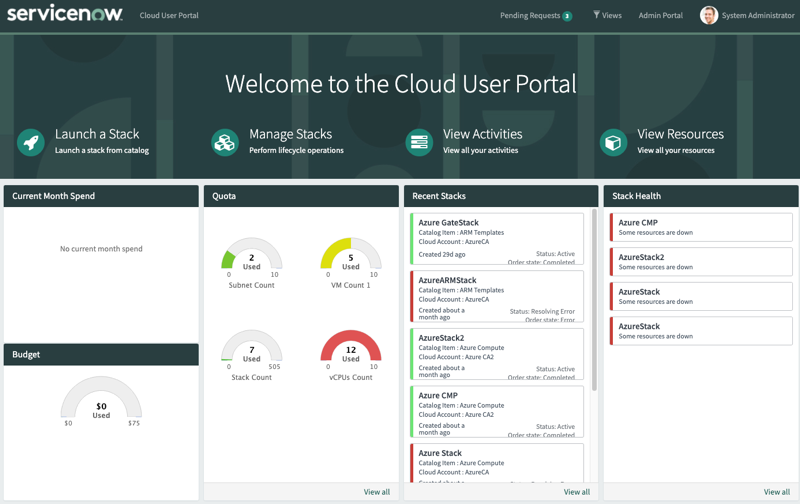The width and height of the screenshot is (800, 504).
Task: Click 'Created 29d ago' on Azure GateStack
Action: (442, 254)
